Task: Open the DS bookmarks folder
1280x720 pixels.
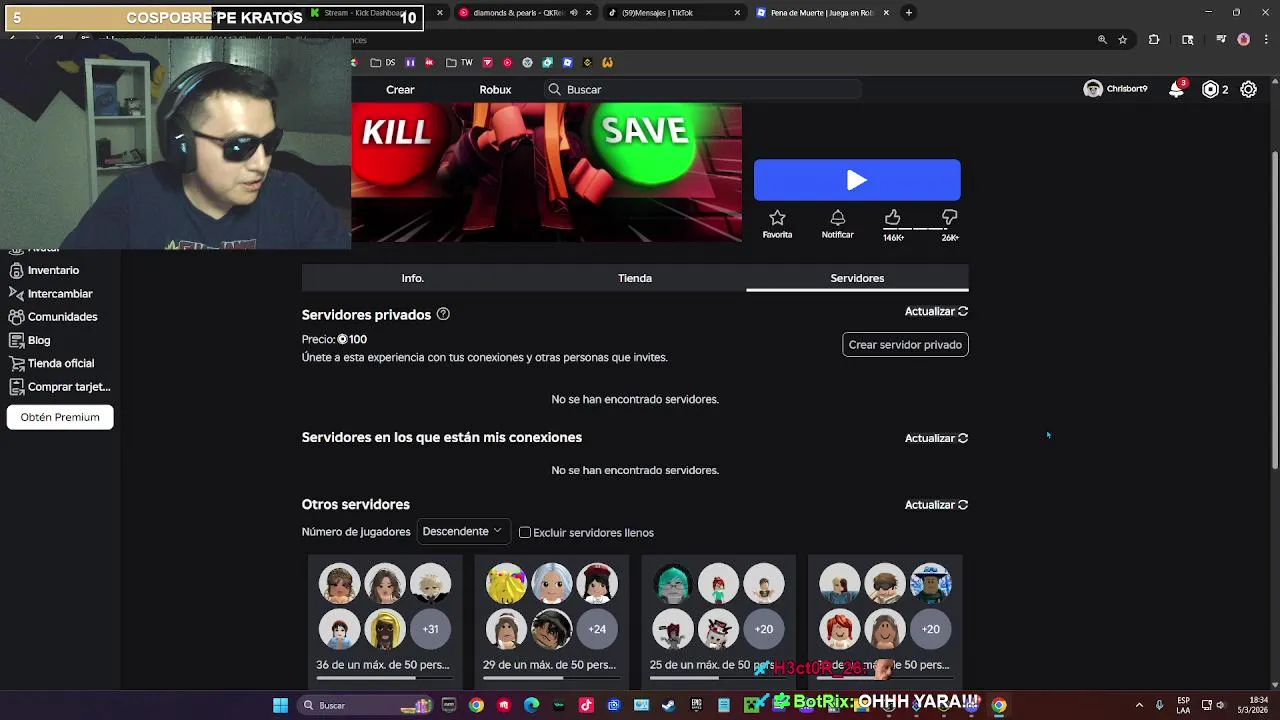Action: click(x=383, y=62)
